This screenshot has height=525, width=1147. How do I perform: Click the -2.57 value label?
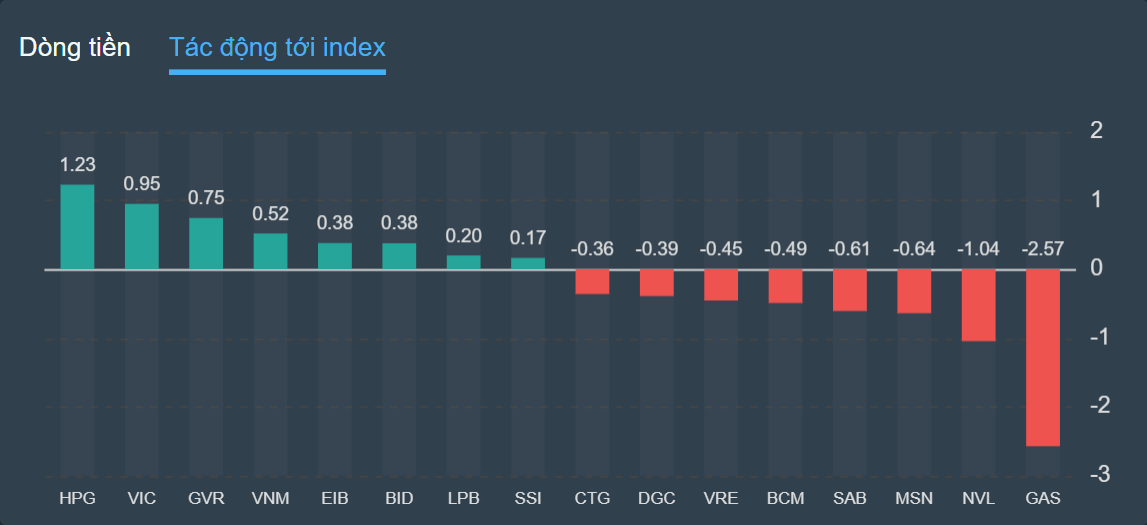[1043, 249]
